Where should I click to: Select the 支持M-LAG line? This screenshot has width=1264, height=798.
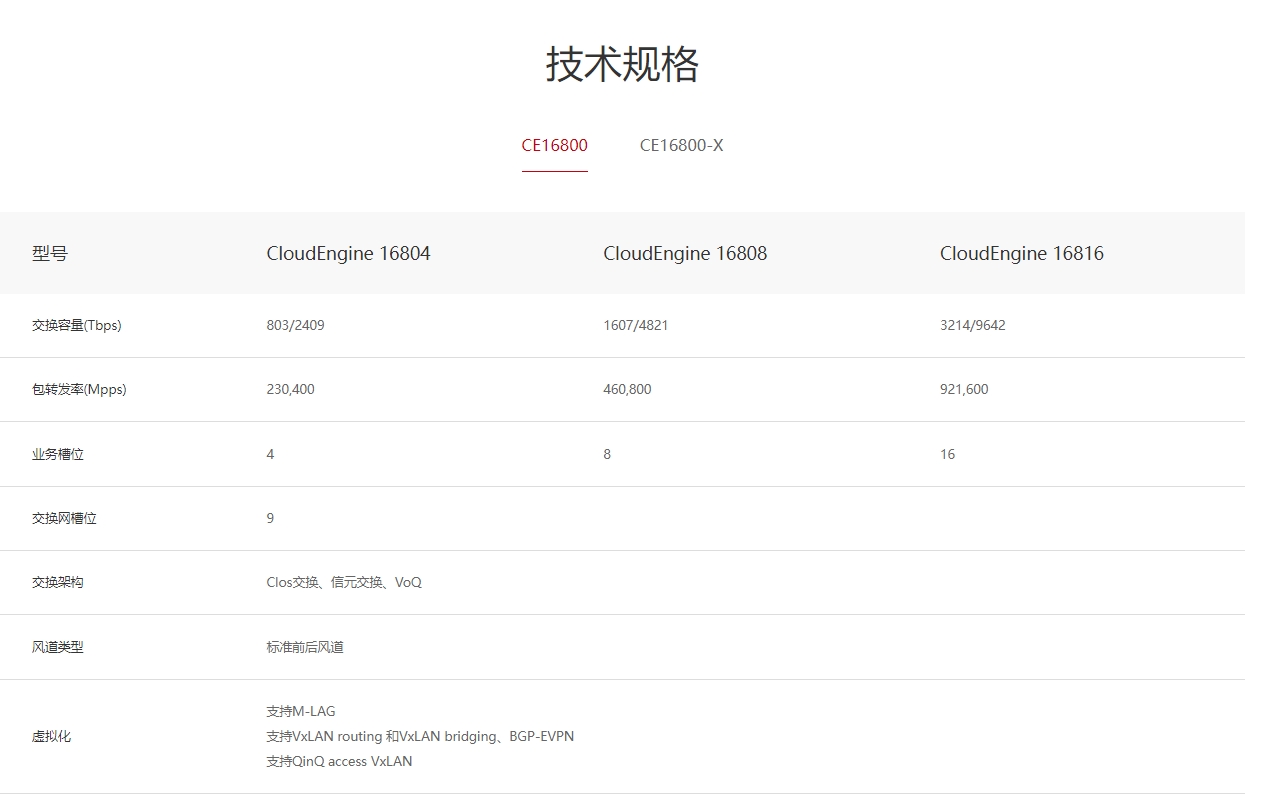(301, 712)
